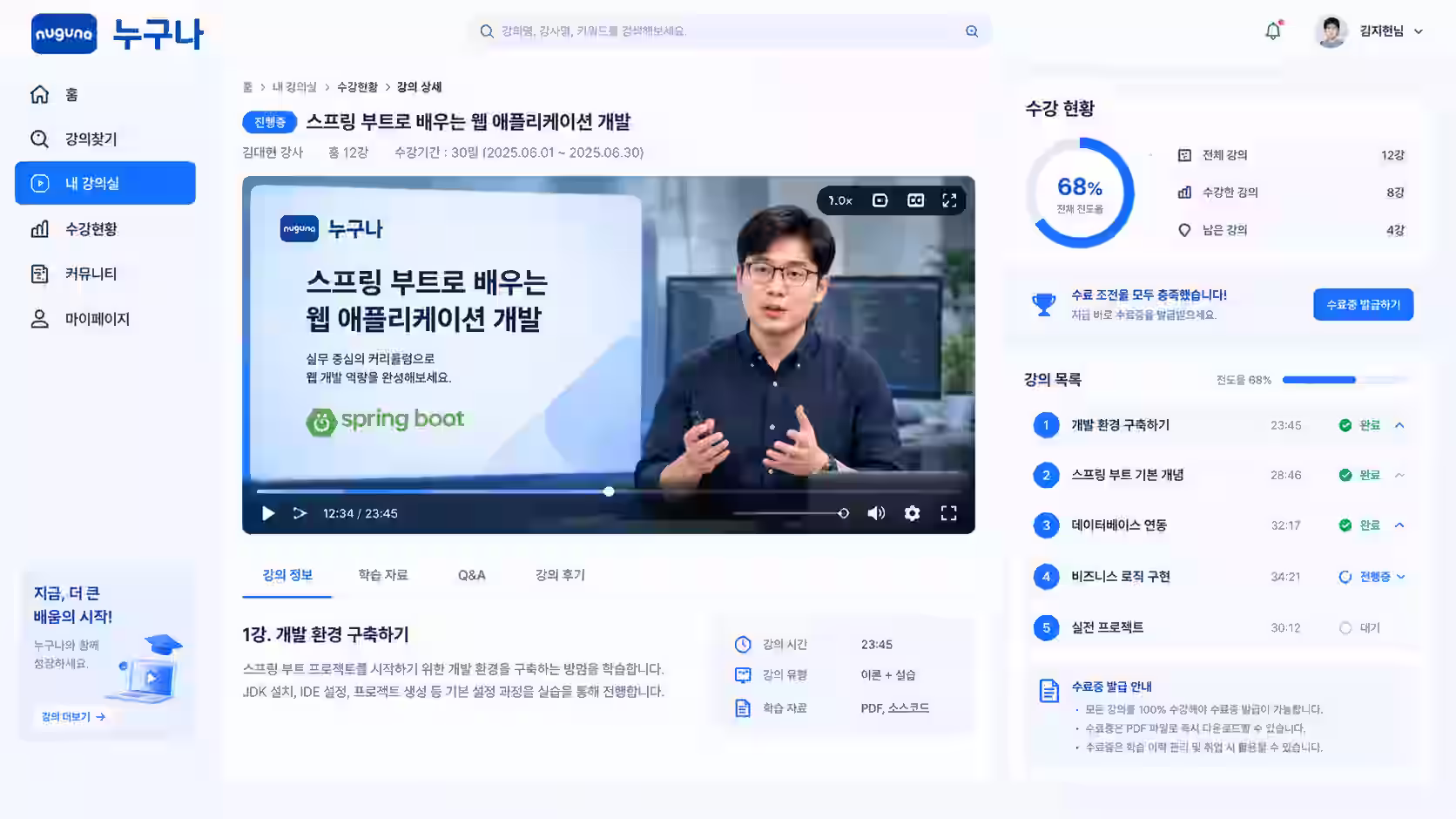Collapse lecture 1 개발 환경 구축하기 chevron
Image resolution: width=1456 pixels, height=819 pixels.
1399,425
